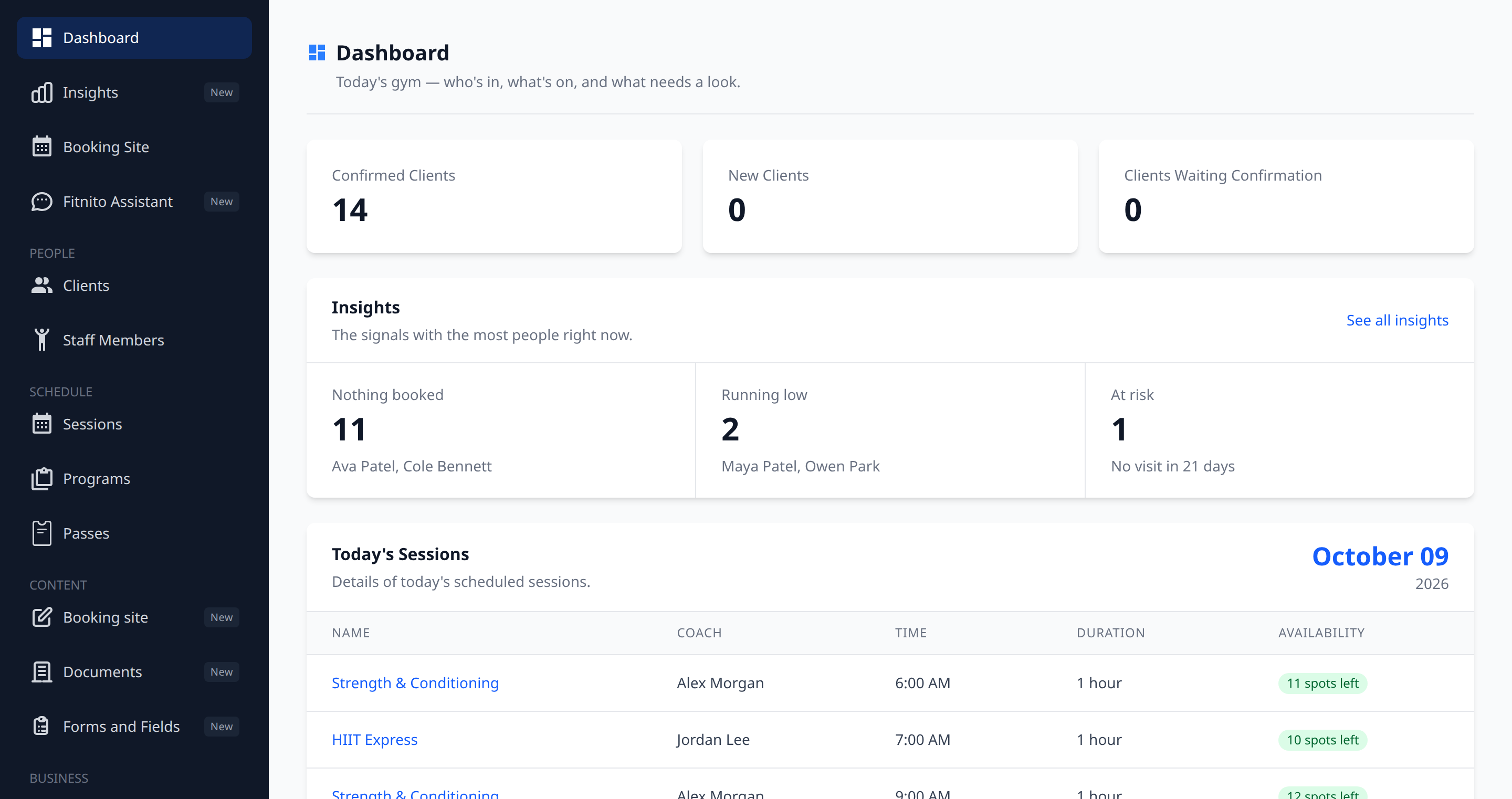Click the Passes ticket icon
This screenshot has height=799, width=1512.
click(41, 533)
